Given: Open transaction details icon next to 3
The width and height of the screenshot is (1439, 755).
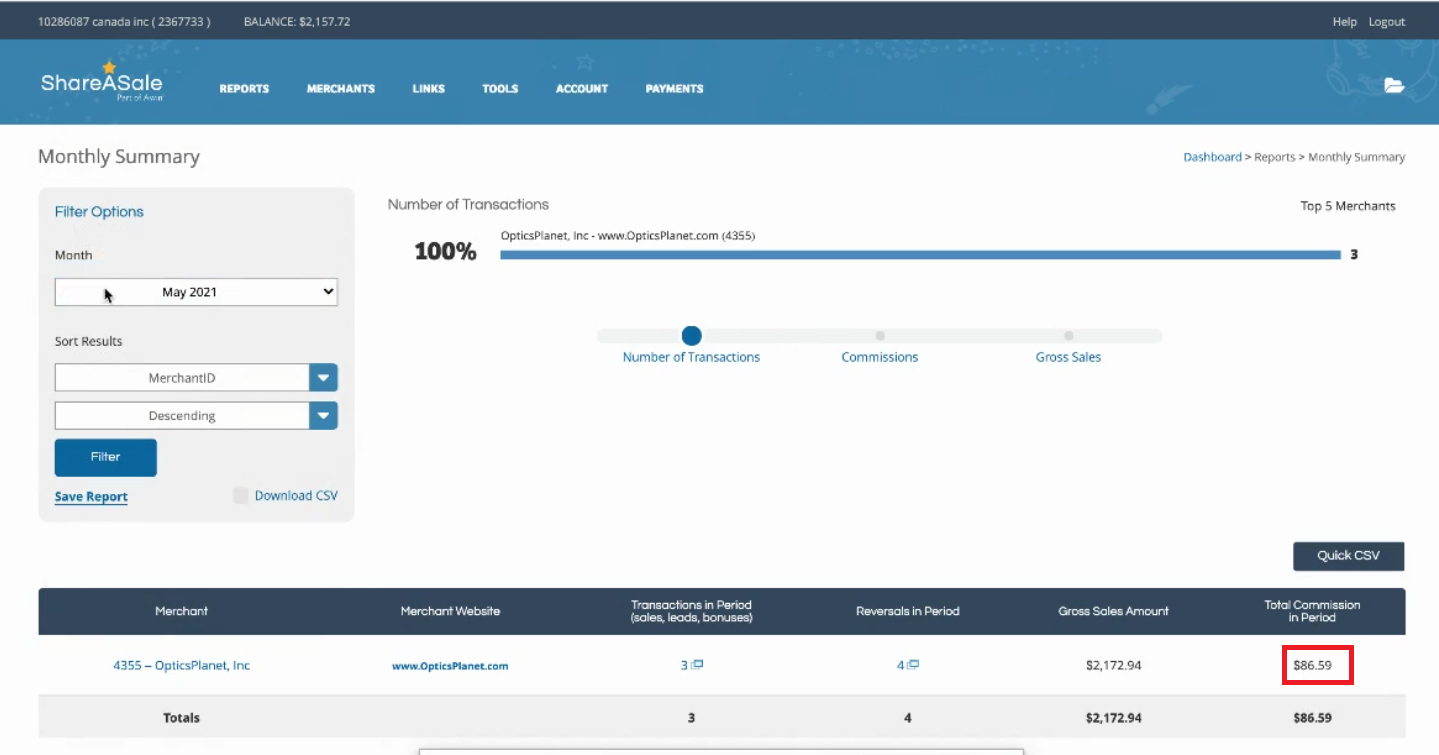Looking at the screenshot, I should (x=698, y=664).
